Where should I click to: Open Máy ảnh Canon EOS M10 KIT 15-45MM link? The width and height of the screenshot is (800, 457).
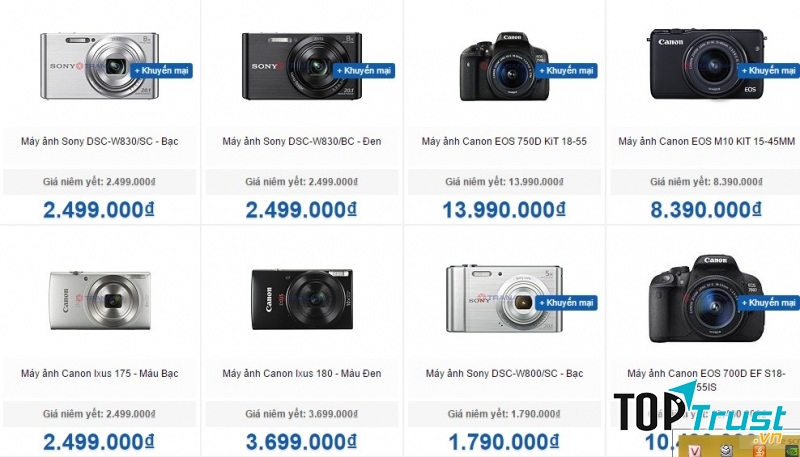coord(707,141)
